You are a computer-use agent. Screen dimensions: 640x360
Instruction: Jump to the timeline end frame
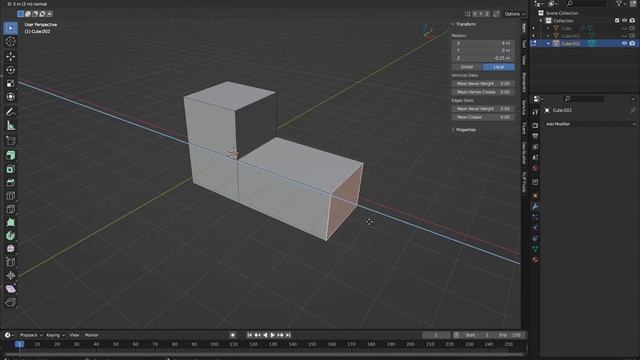pyautogui.click(x=288, y=335)
